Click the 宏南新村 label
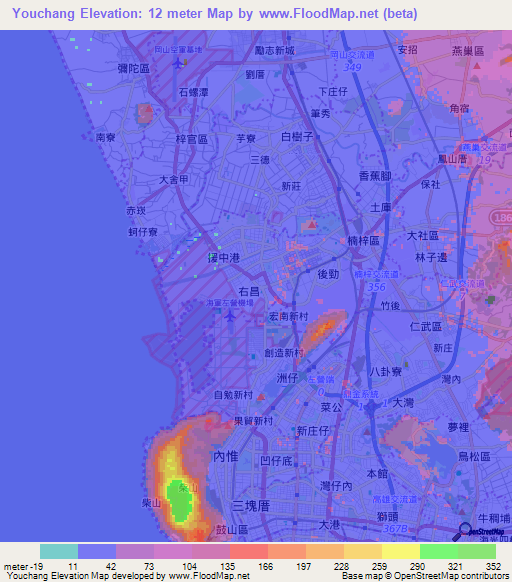Screen dimensions: 512x582 (x=288, y=316)
